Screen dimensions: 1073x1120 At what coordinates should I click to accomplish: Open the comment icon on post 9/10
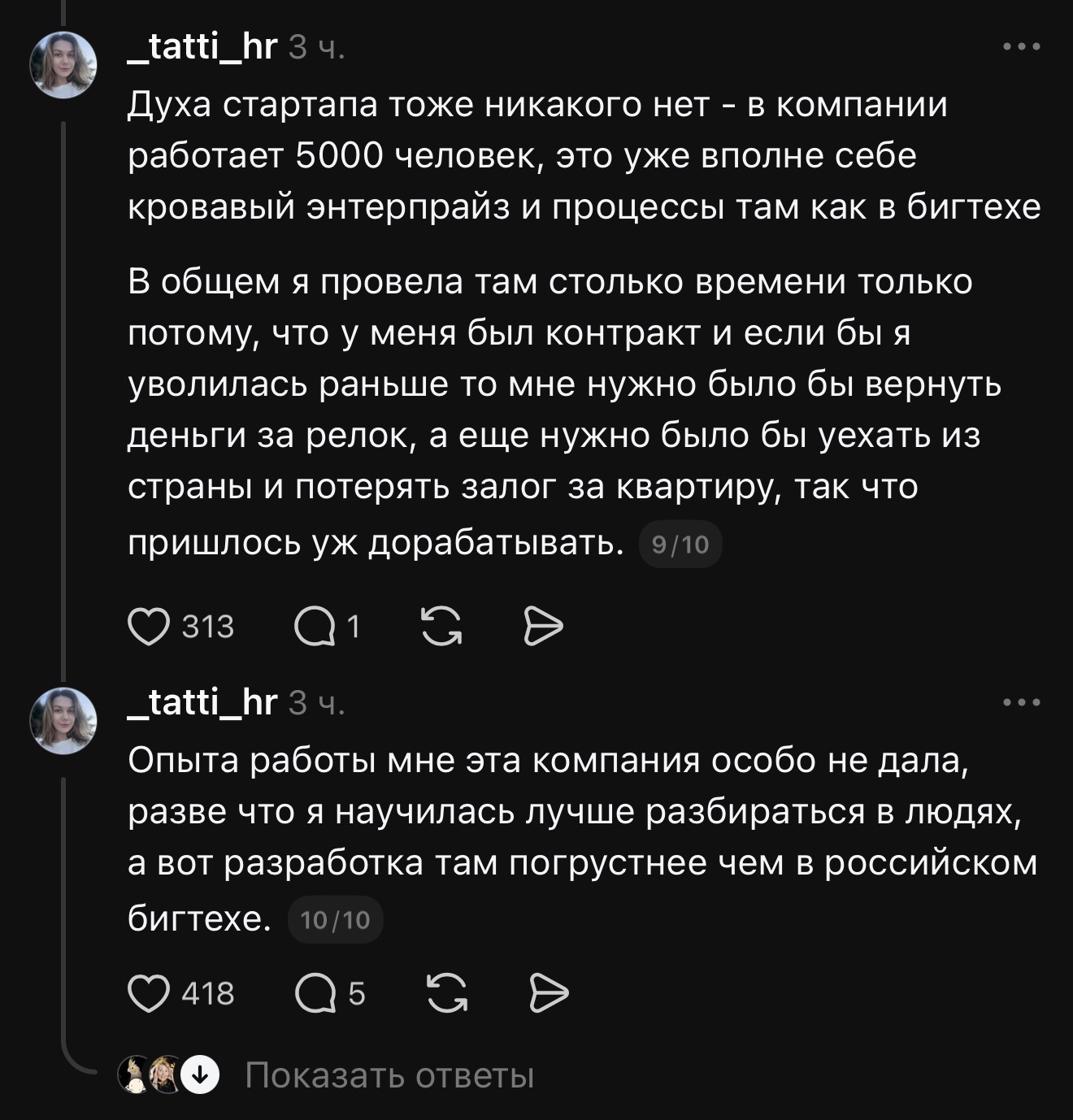(x=315, y=627)
